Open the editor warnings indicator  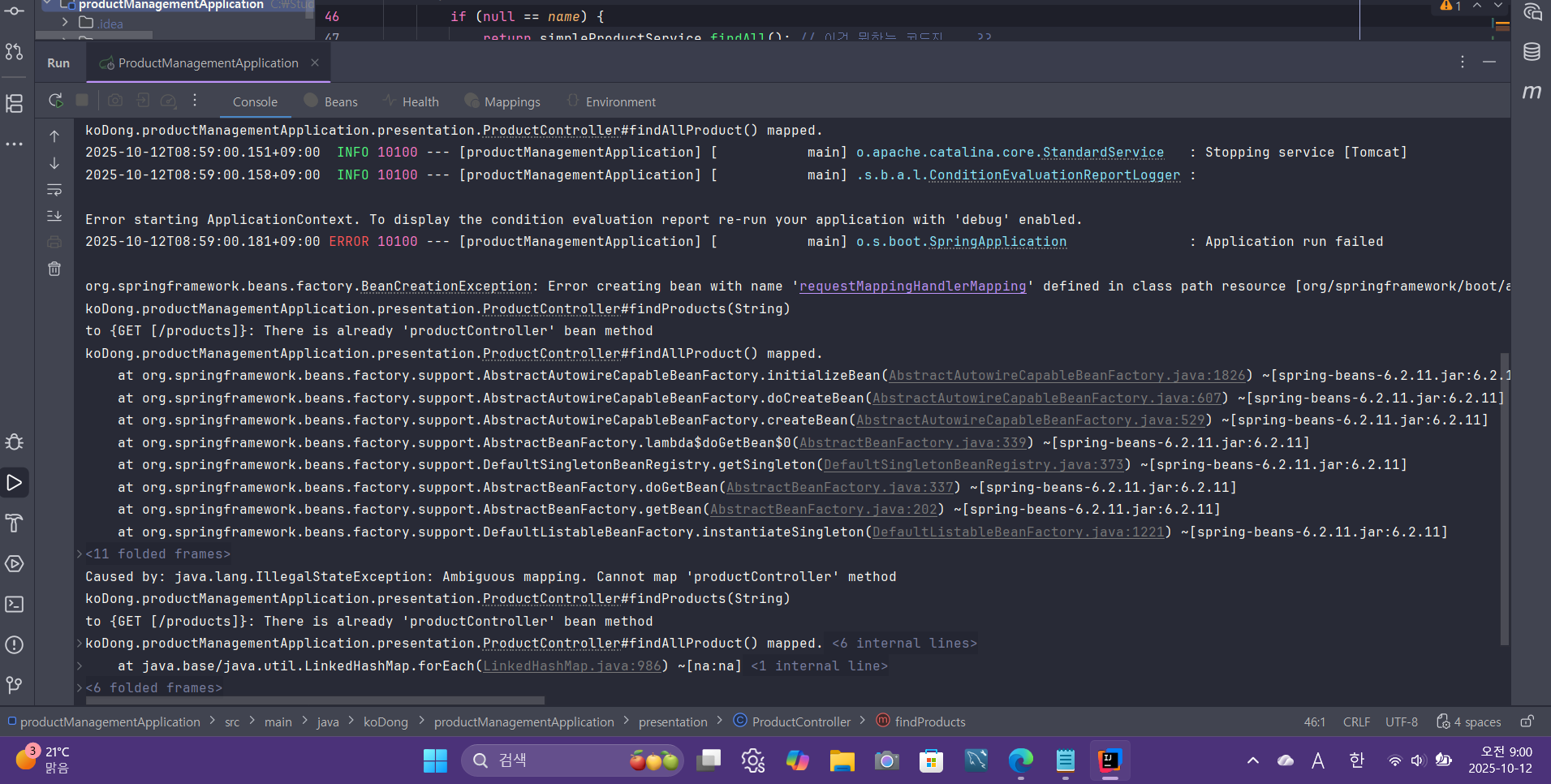tap(1450, 6)
